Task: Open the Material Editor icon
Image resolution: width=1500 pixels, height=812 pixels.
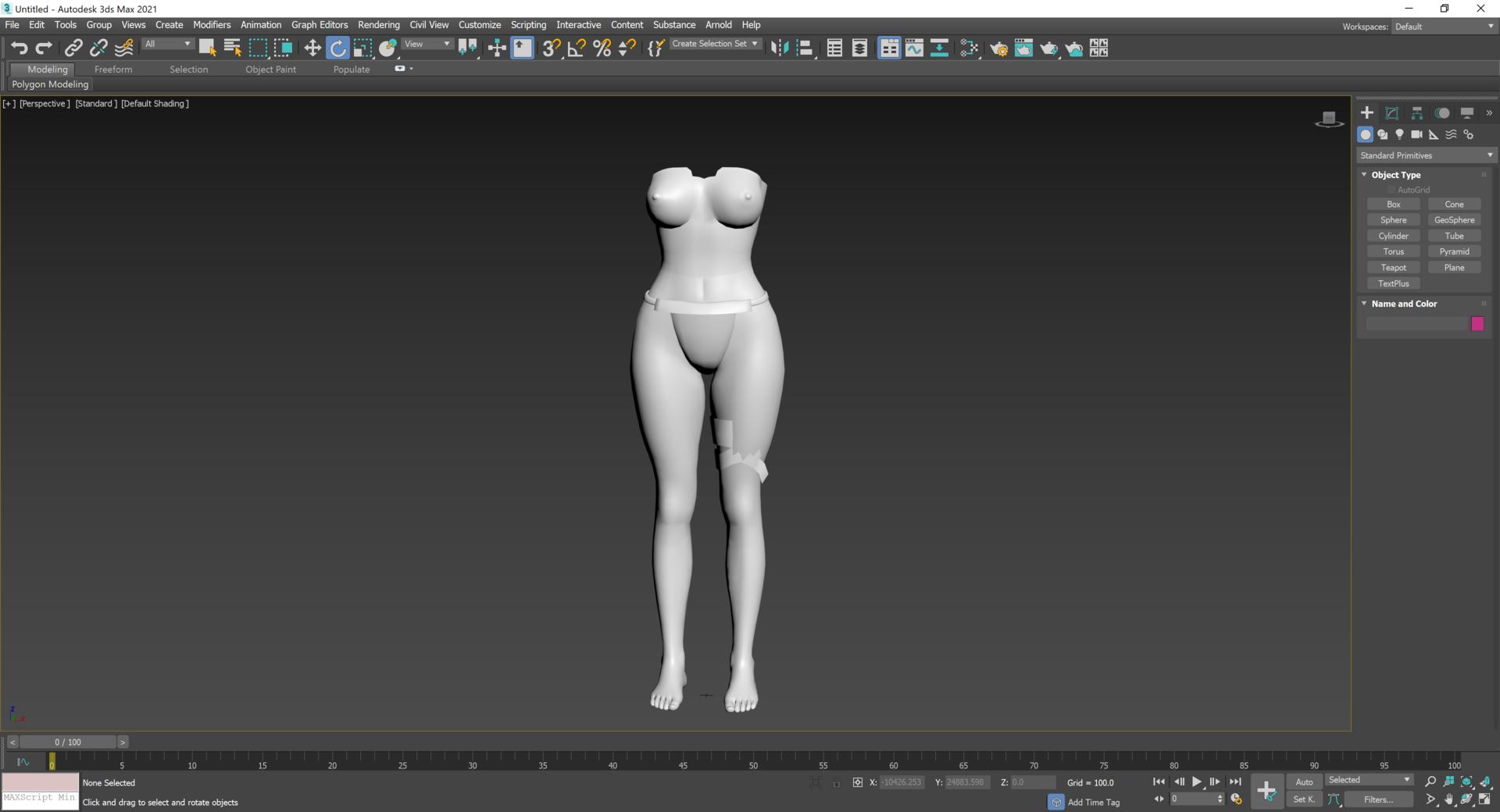Action: [x=970, y=48]
